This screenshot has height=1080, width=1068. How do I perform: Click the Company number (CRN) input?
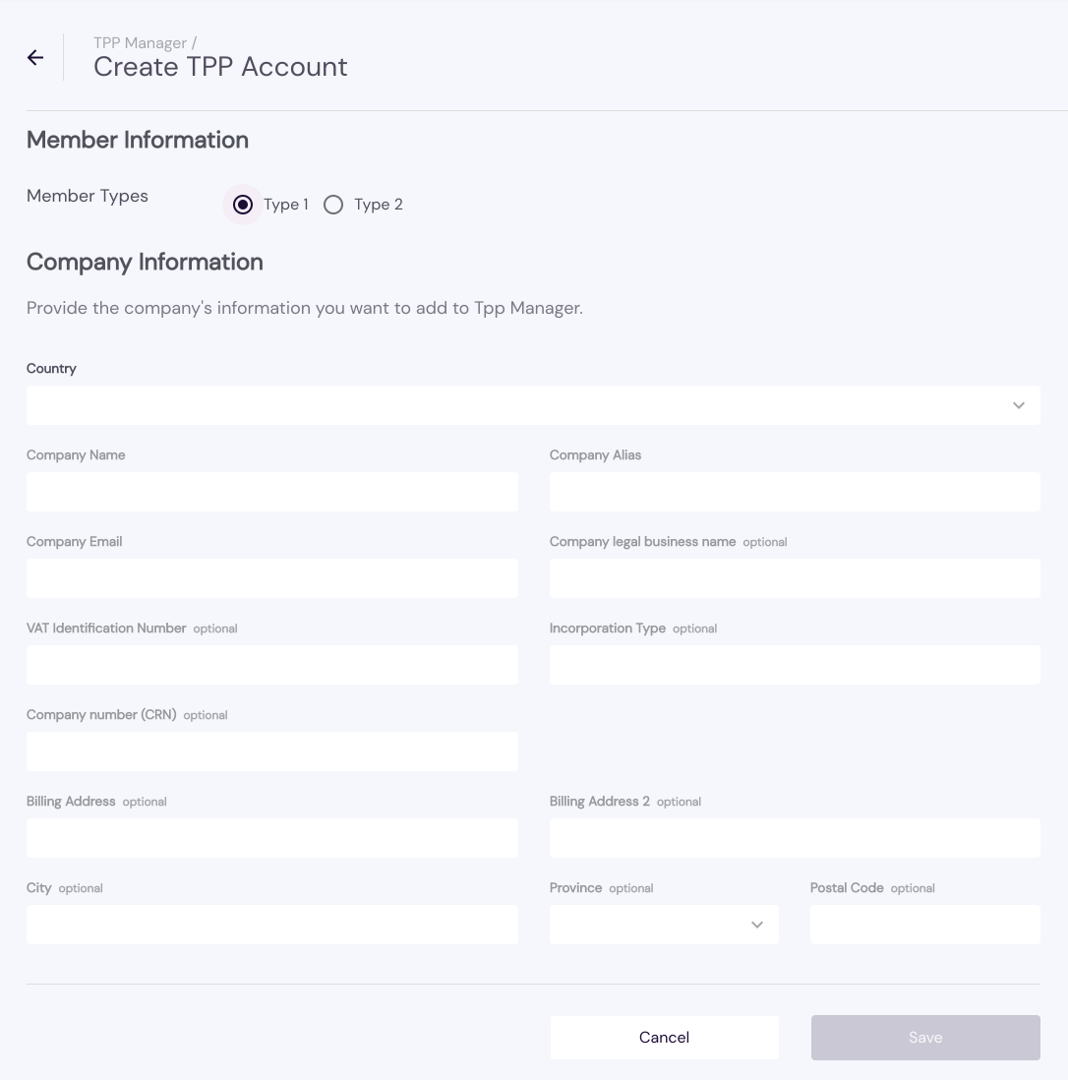tap(272, 751)
